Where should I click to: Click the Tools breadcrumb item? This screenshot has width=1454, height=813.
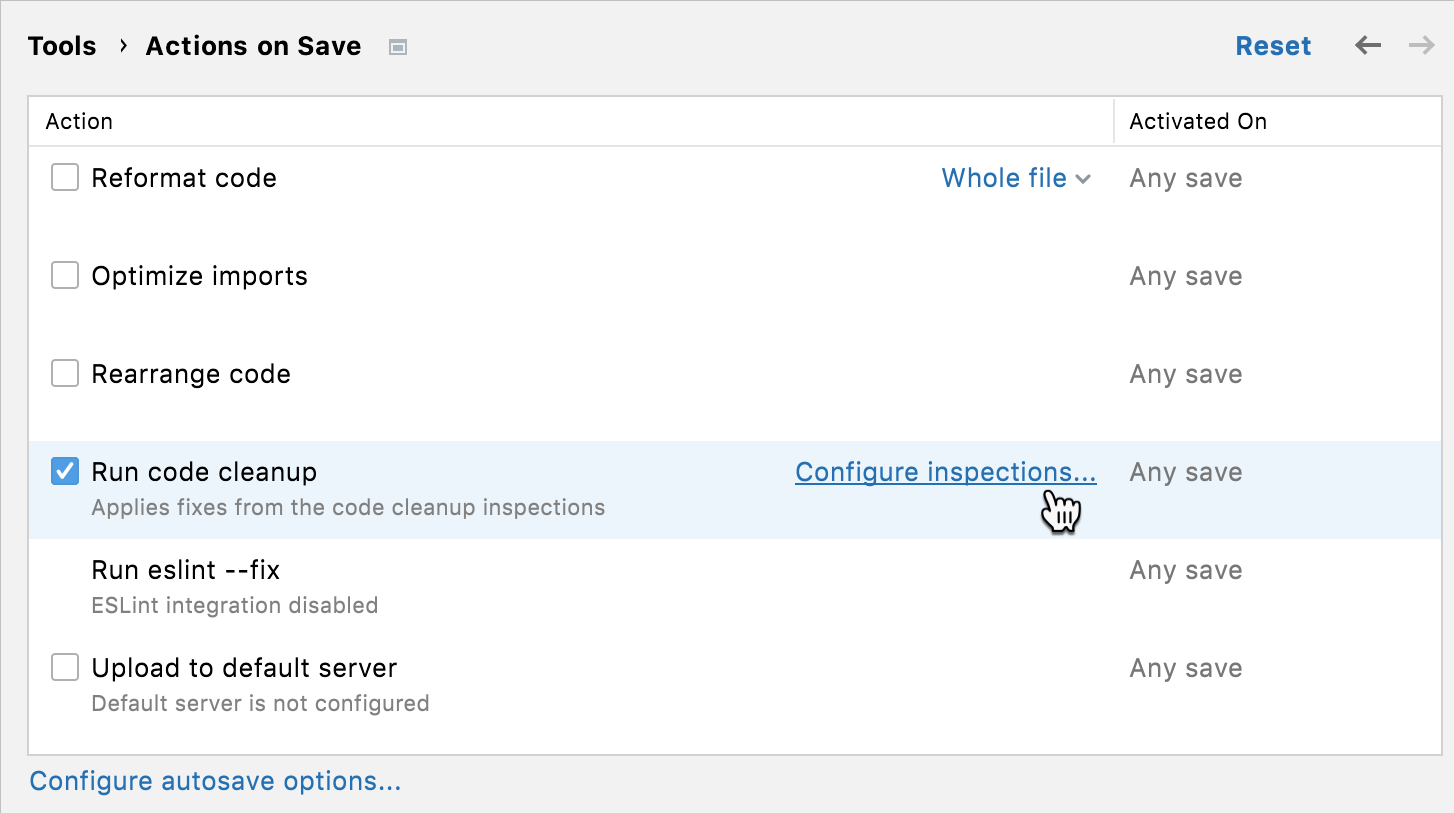[62, 46]
